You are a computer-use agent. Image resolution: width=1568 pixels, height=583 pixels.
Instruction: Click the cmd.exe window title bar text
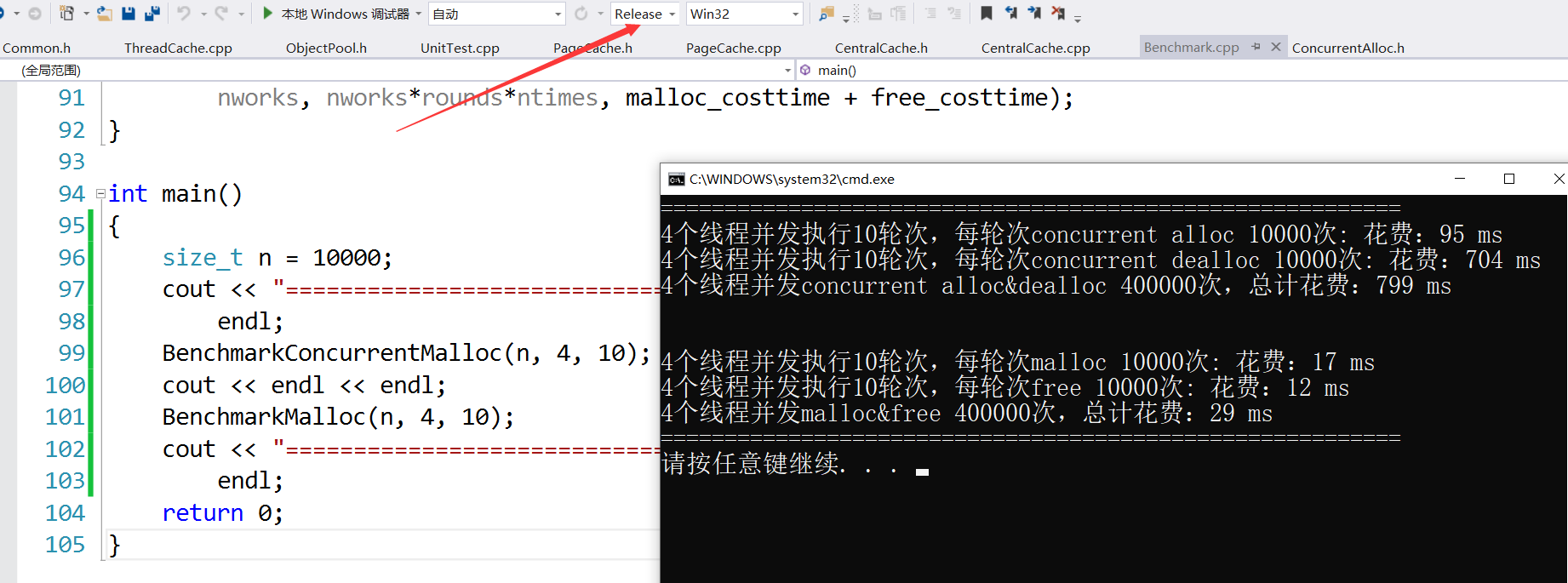coord(792,179)
